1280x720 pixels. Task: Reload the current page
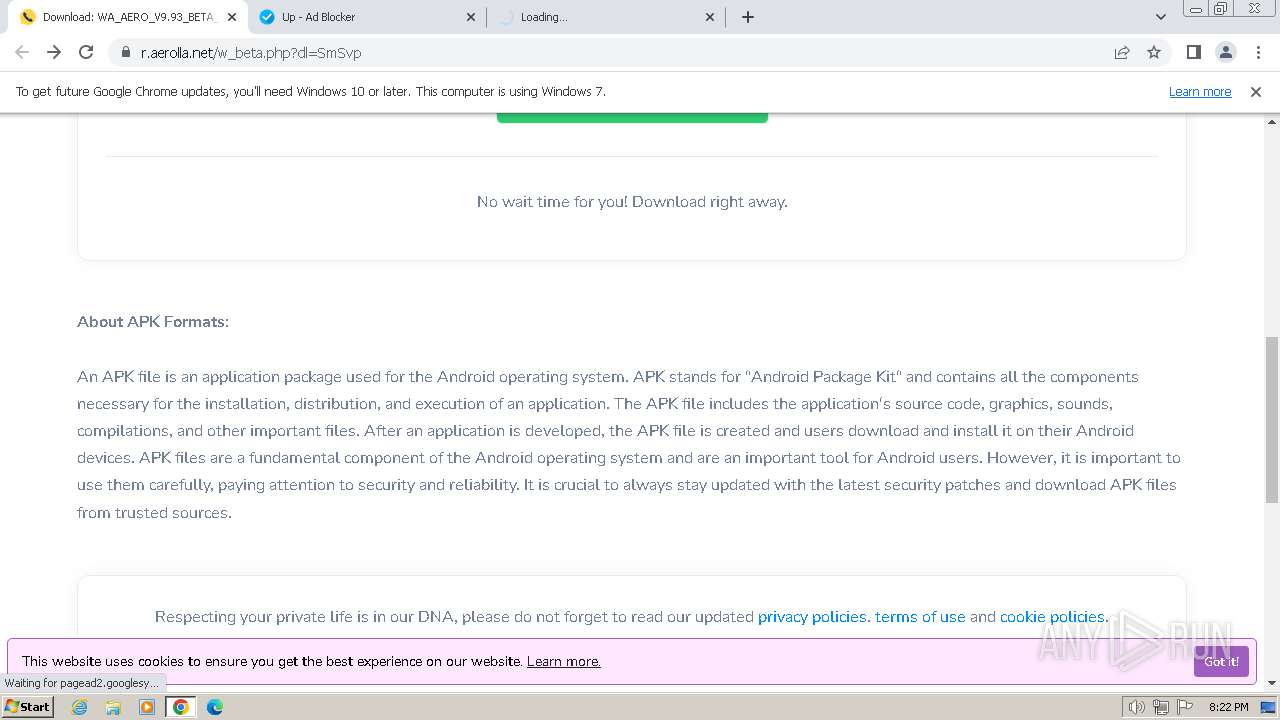(x=86, y=52)
